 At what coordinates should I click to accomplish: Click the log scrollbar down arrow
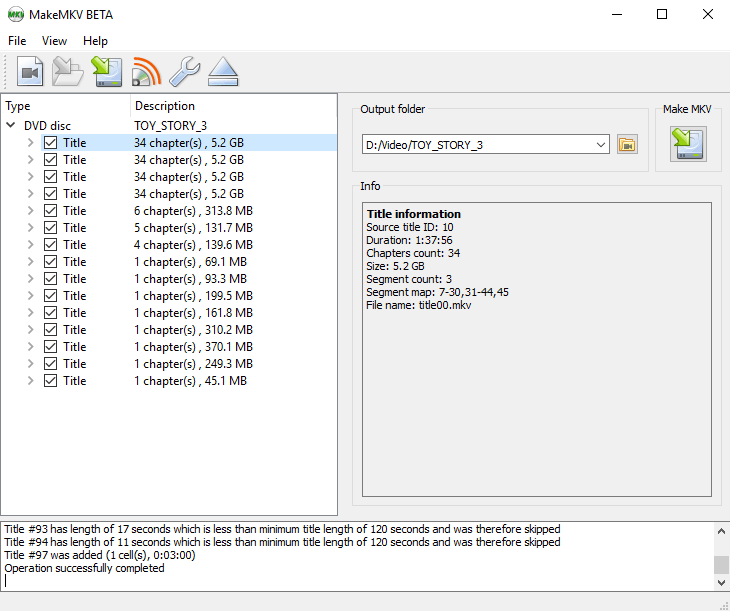tap(721, 582)
